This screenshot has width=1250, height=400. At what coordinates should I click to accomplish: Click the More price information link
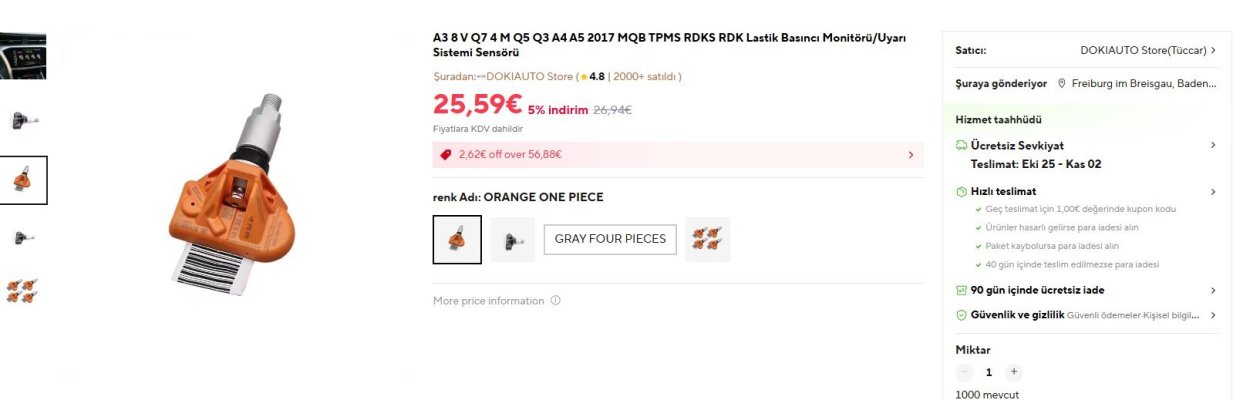489,301
